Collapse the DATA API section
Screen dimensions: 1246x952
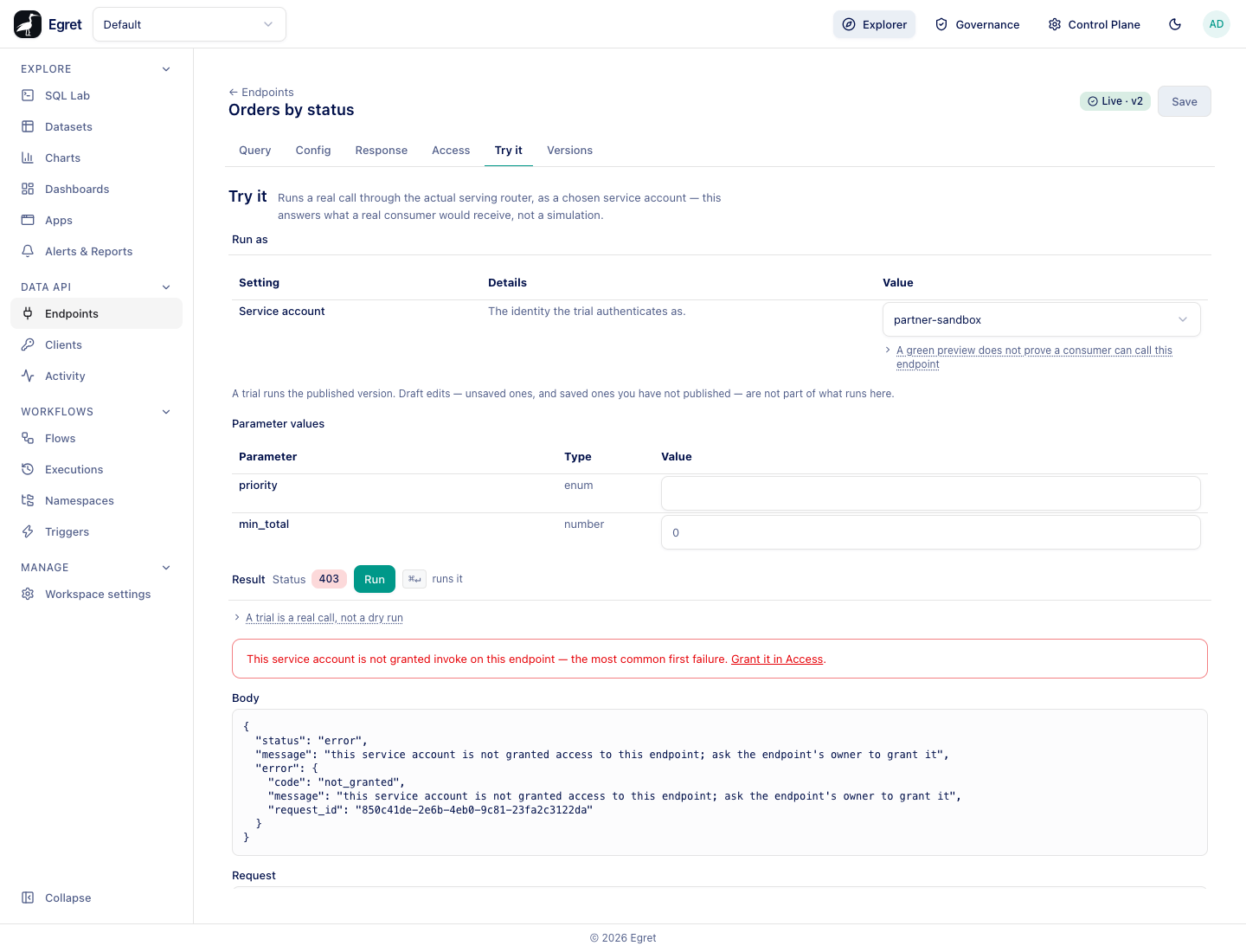[166, 287]
